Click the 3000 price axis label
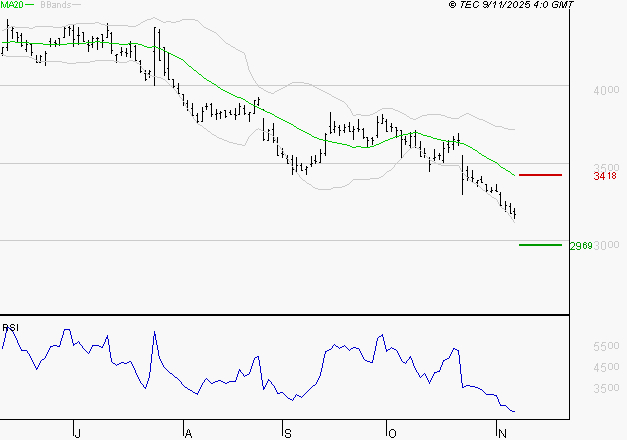This screenshot has height=440, width=627. [606, 245]
